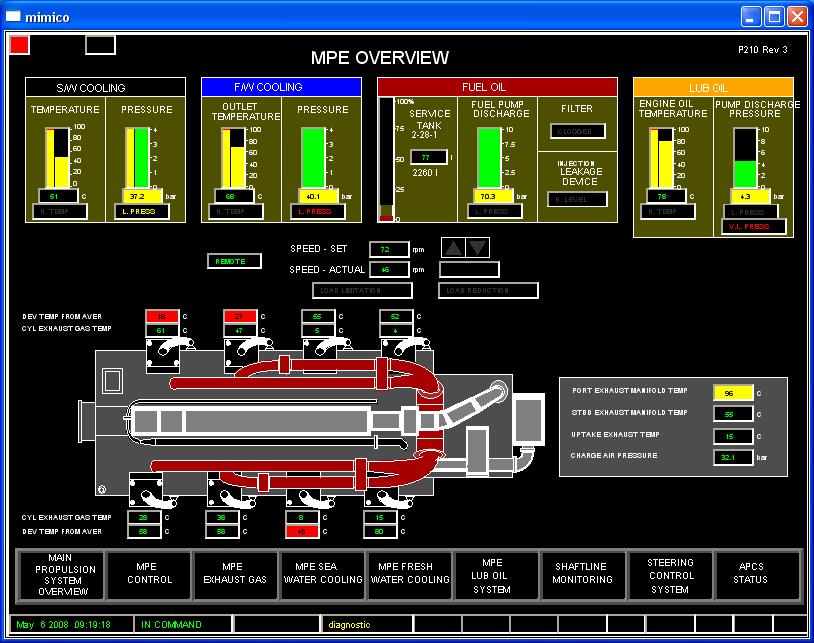Click the red FUEL OIL panel header
The image size is (814, 643).
(x=497, y=87)
